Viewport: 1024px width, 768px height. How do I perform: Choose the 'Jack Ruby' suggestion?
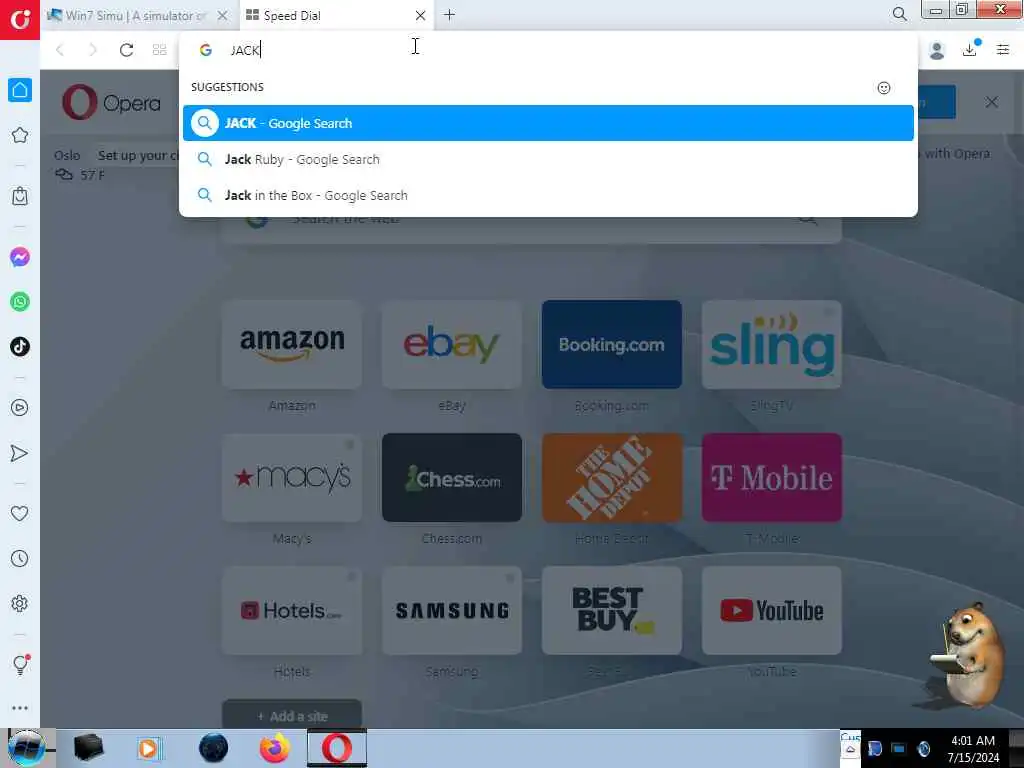(548, 159)
